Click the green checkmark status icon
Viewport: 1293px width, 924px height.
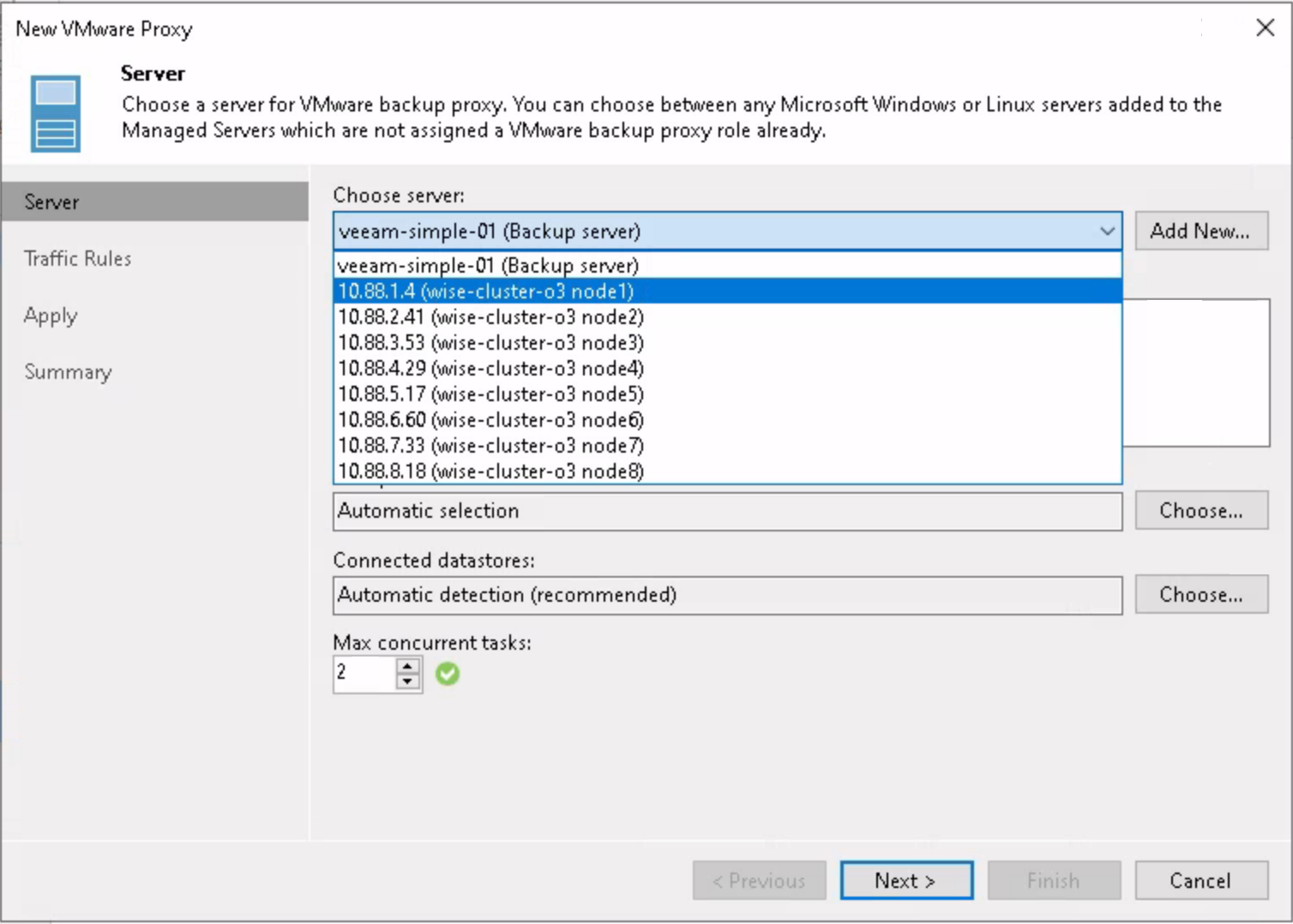coord(447,674)
